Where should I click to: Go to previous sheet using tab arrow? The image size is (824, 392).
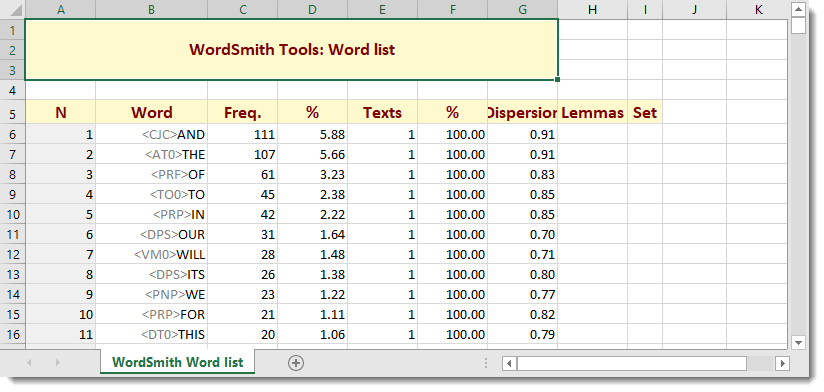click(29, 363)
